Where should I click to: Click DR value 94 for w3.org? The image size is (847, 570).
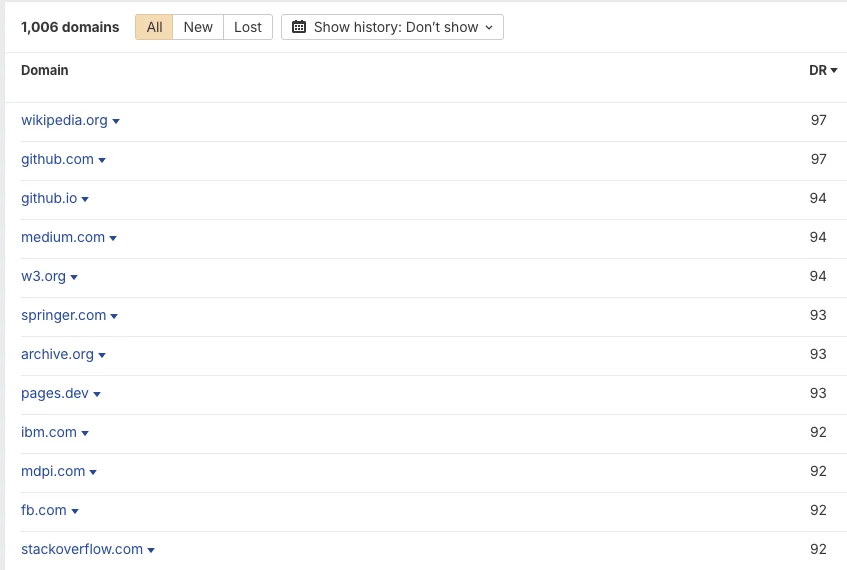[x=818, y=276]
